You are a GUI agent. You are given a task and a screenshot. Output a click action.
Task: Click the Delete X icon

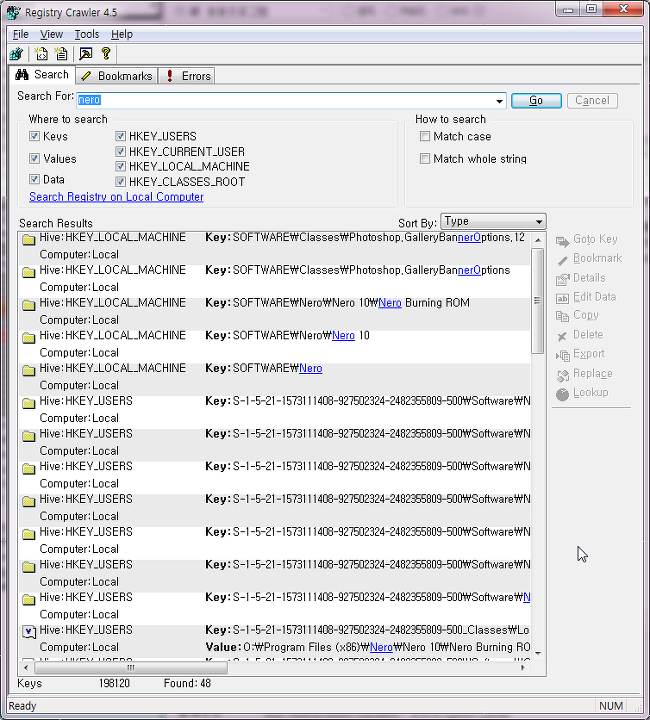point(562,337)
